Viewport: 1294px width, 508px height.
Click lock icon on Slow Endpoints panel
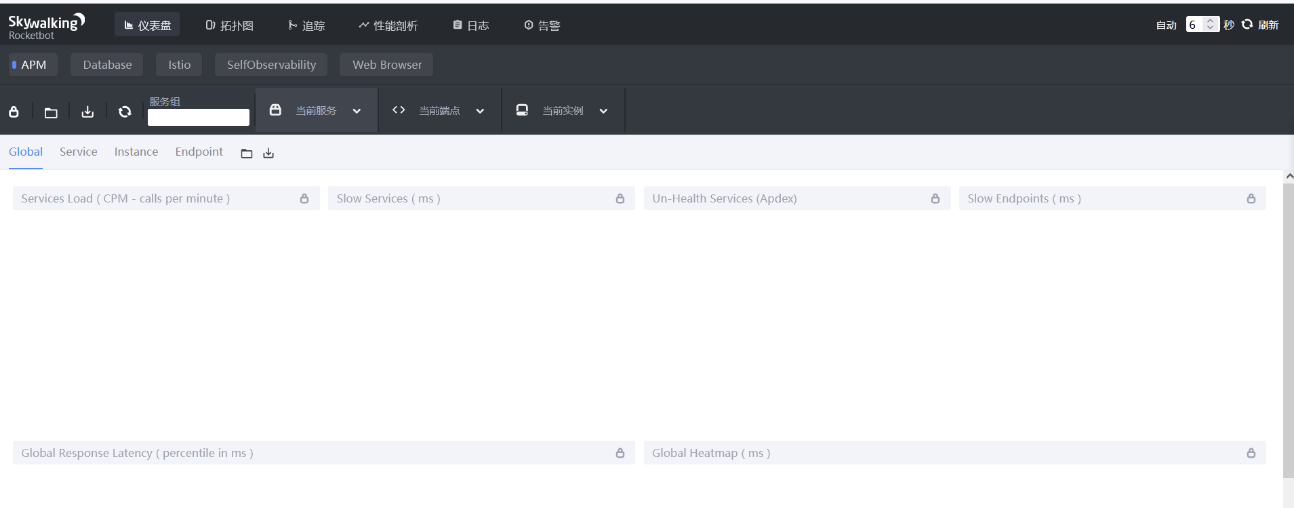coord(1251,199)
